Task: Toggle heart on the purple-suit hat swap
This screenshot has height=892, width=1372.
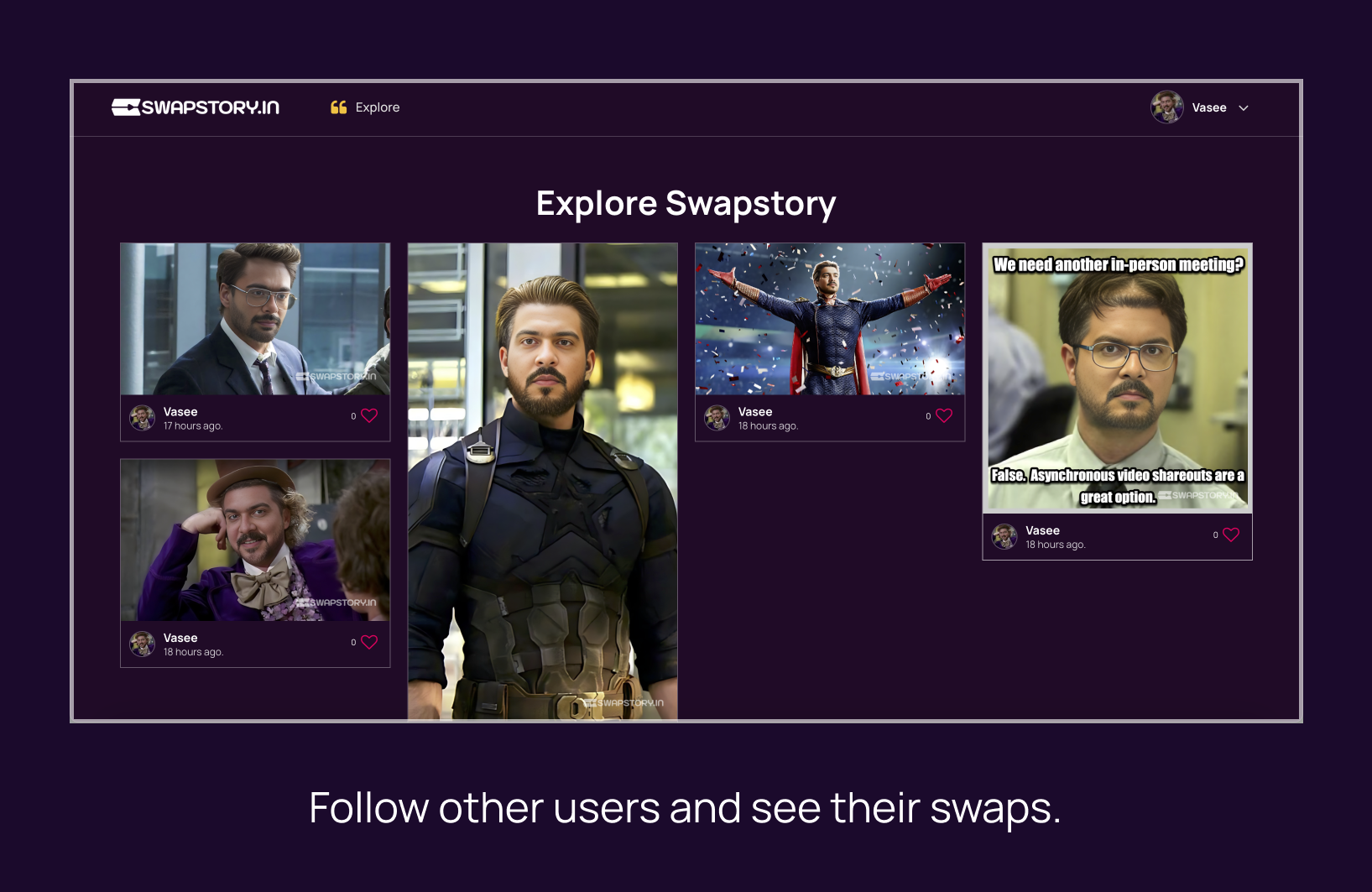Action: 369,642
